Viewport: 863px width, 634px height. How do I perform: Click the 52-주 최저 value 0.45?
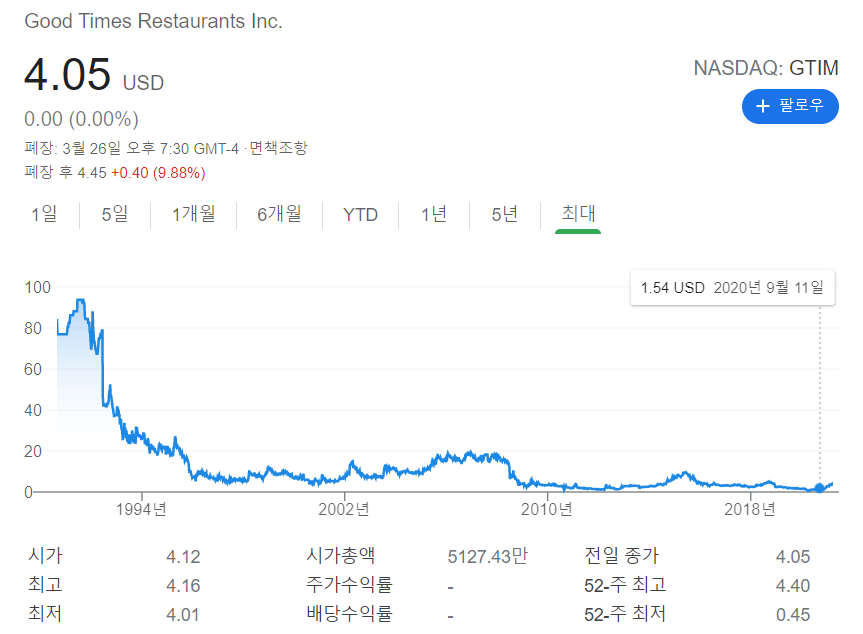[x=793, y=615]
